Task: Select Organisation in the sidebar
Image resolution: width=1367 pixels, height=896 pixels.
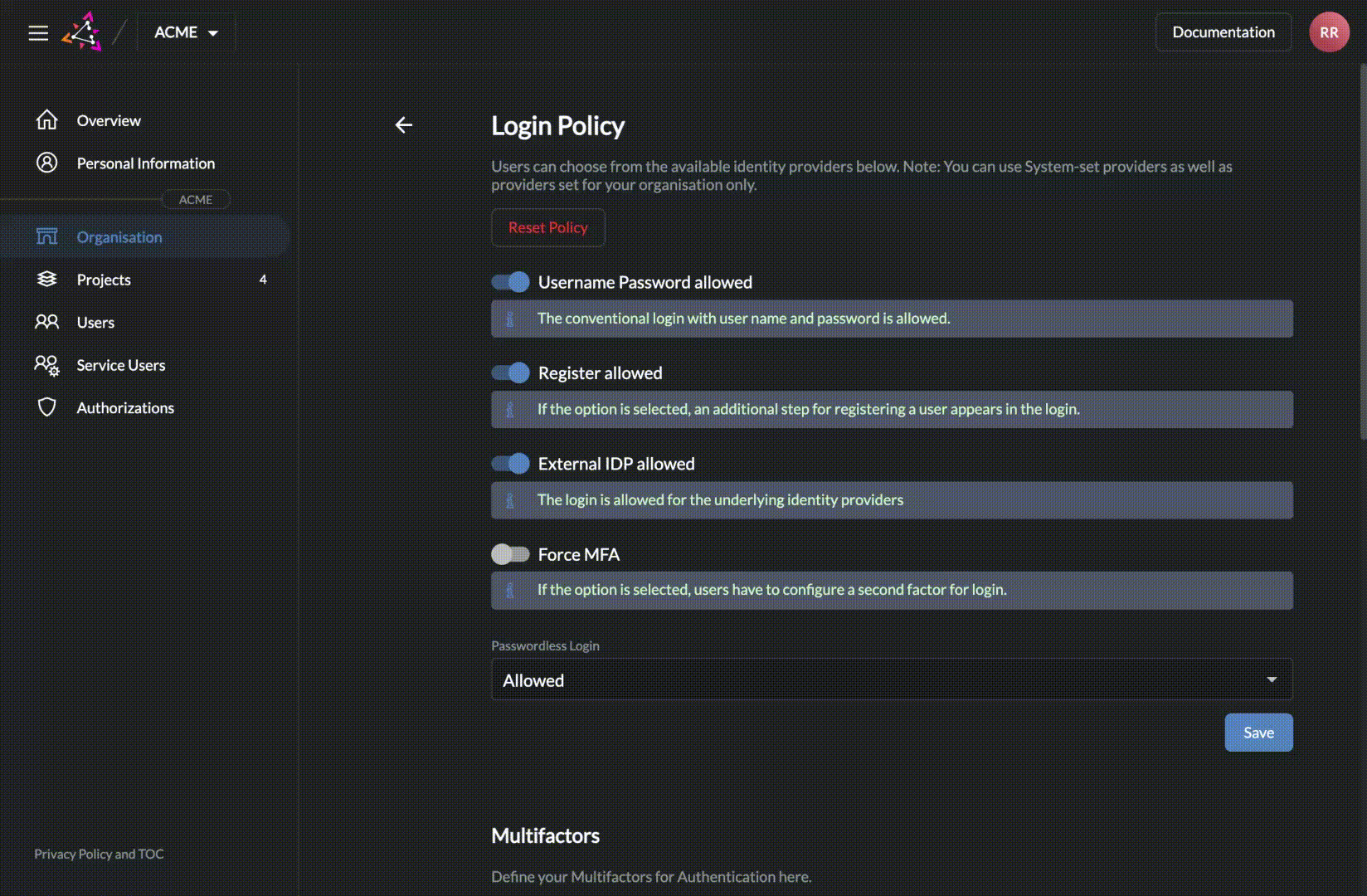Action: click(119, 237)
